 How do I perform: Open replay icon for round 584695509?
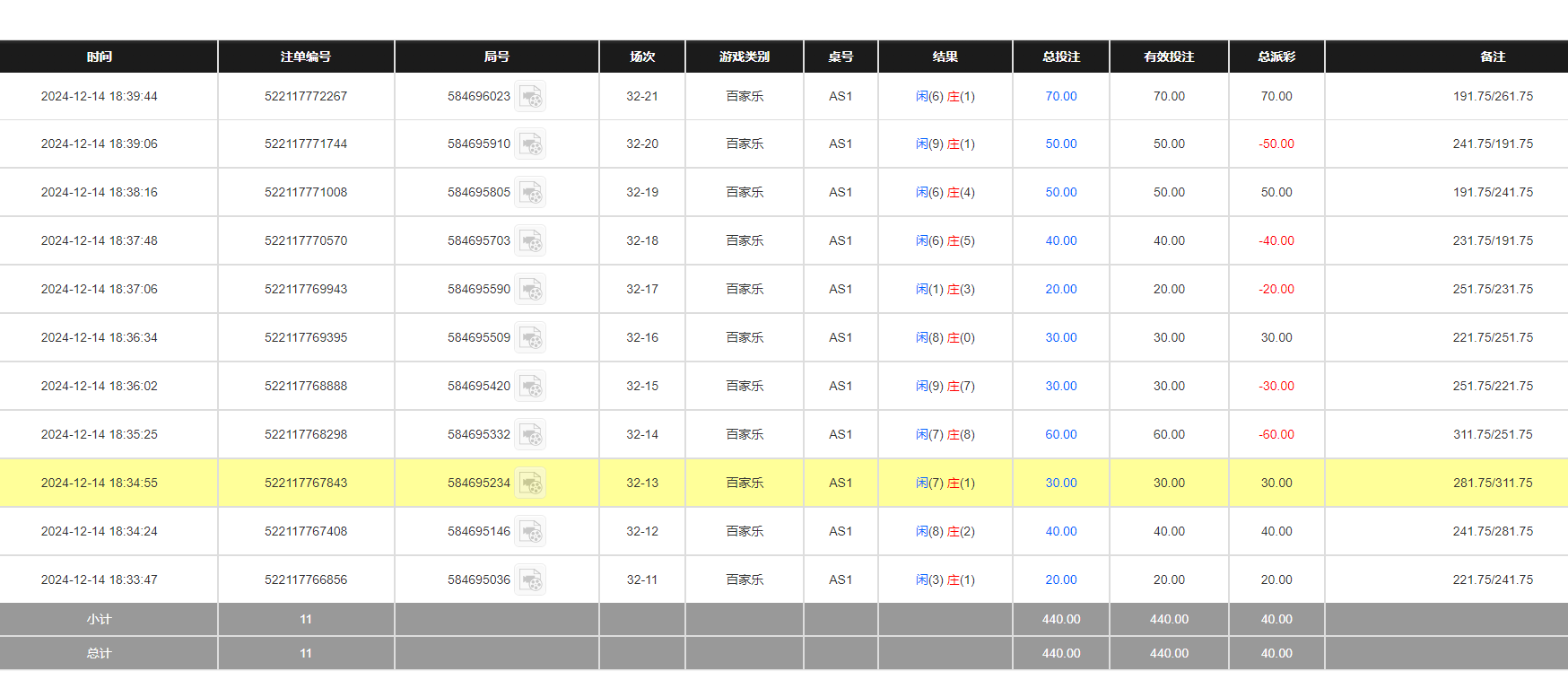pos(531,338)
